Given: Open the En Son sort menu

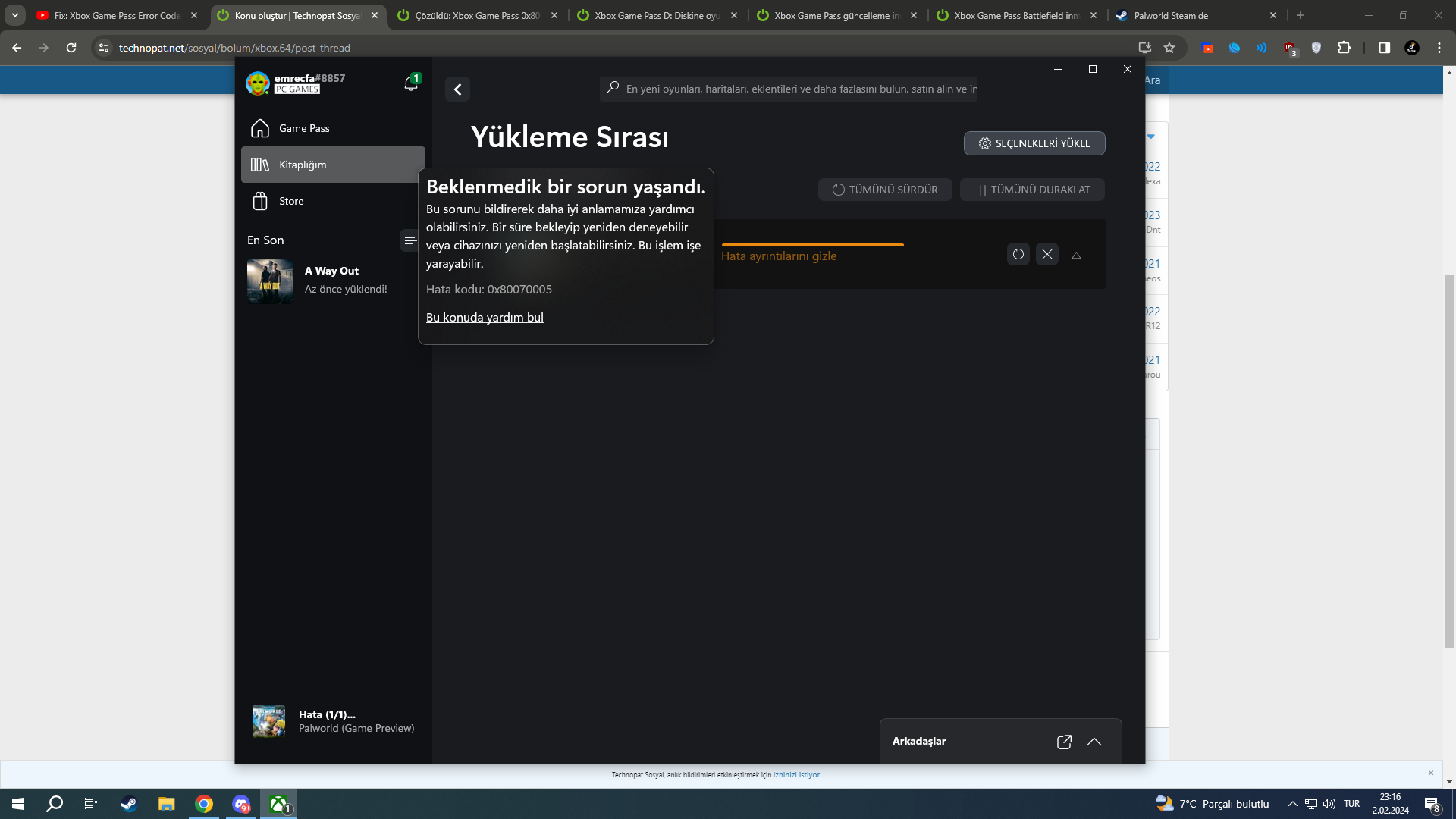Looking at the screenshot, I should pyautogui.click(x=409, y=240).
